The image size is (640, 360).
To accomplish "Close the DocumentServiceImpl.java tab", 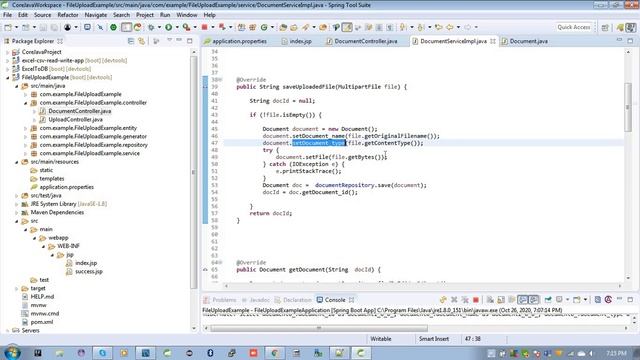I will 493,41.
